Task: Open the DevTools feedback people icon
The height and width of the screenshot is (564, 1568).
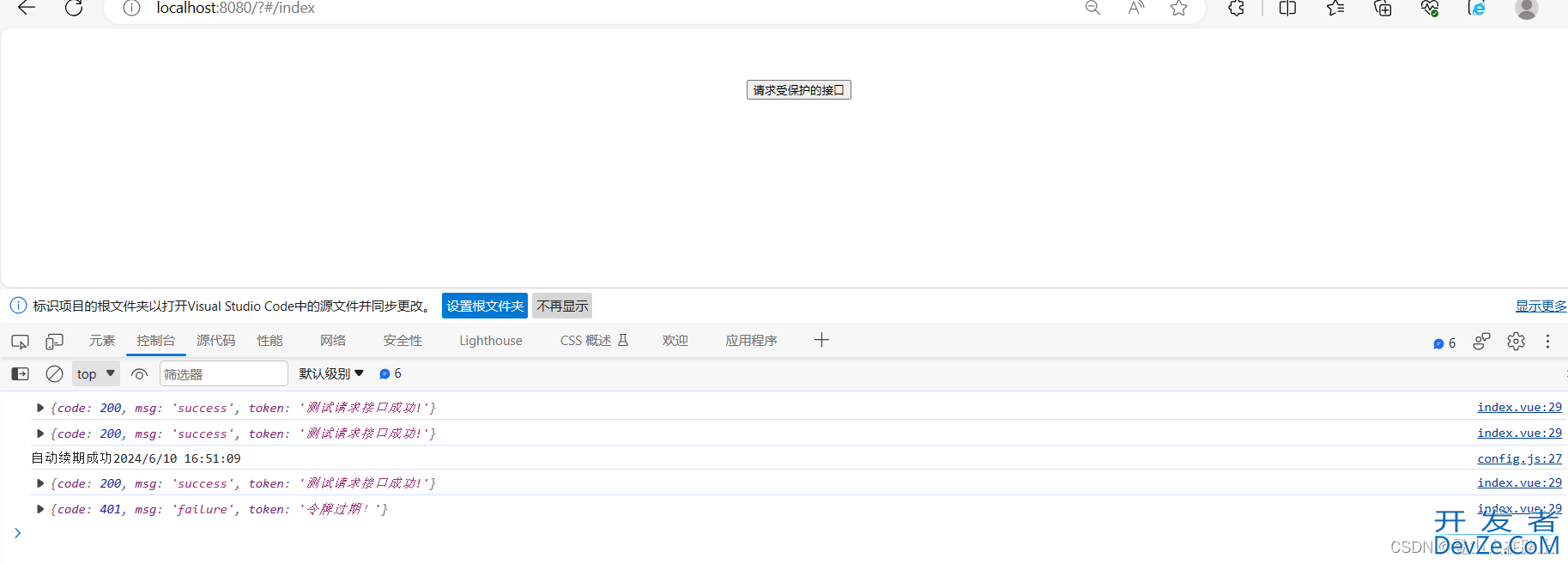Action: pyautogui.click(x=1481, y=342)
